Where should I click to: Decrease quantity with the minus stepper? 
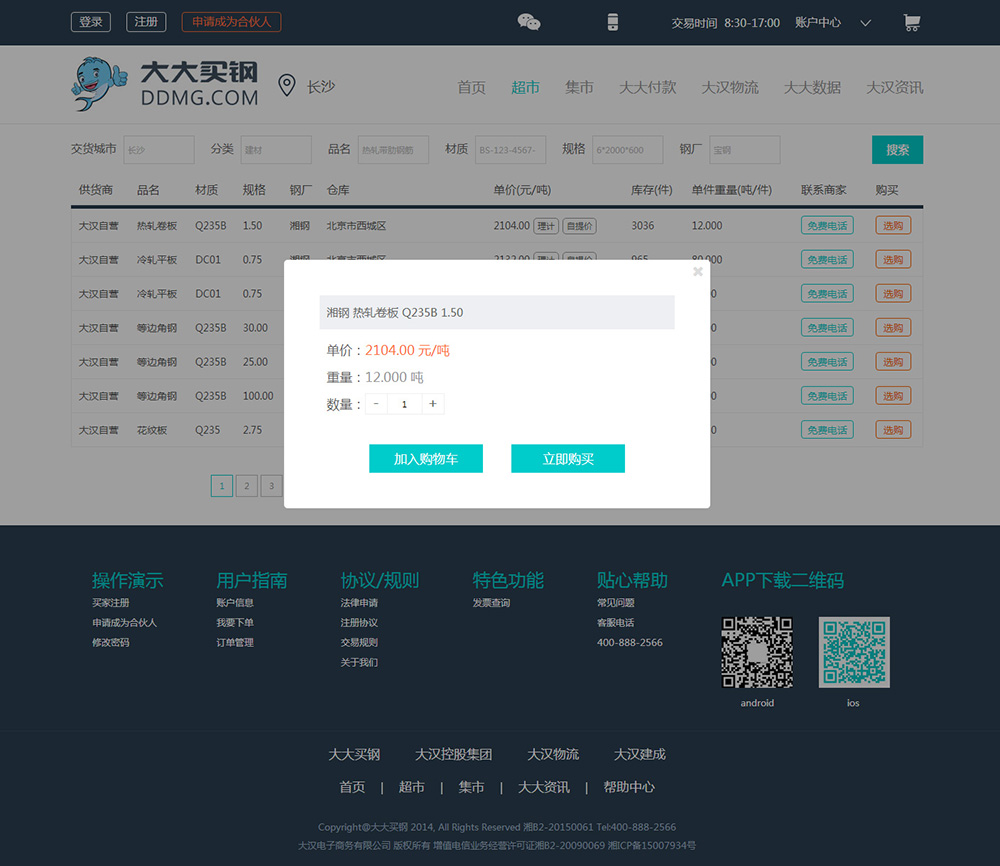(x=375, y=404)
